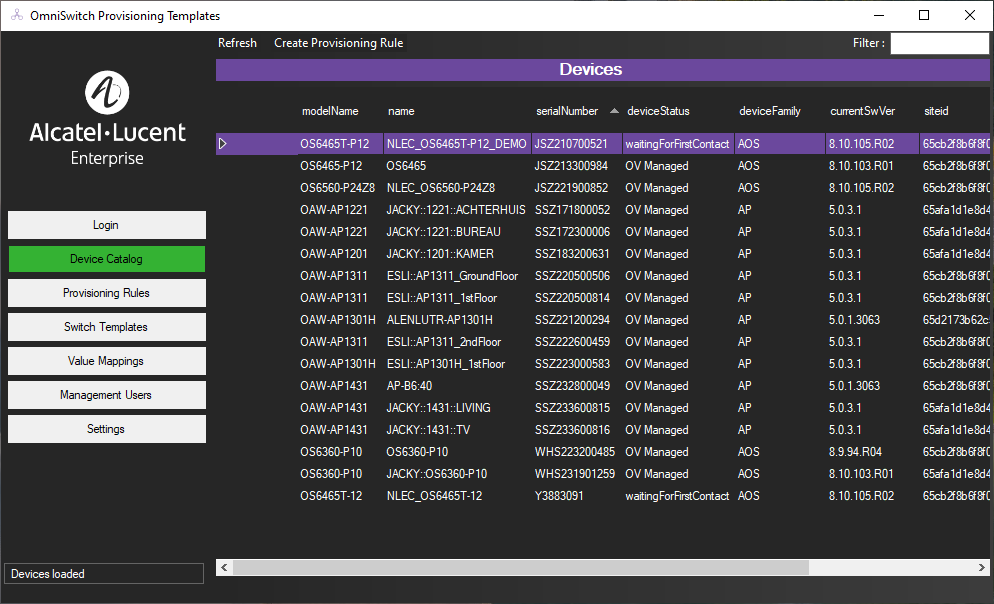Select JACKY::1431::LIVING device row

point(602,408)
